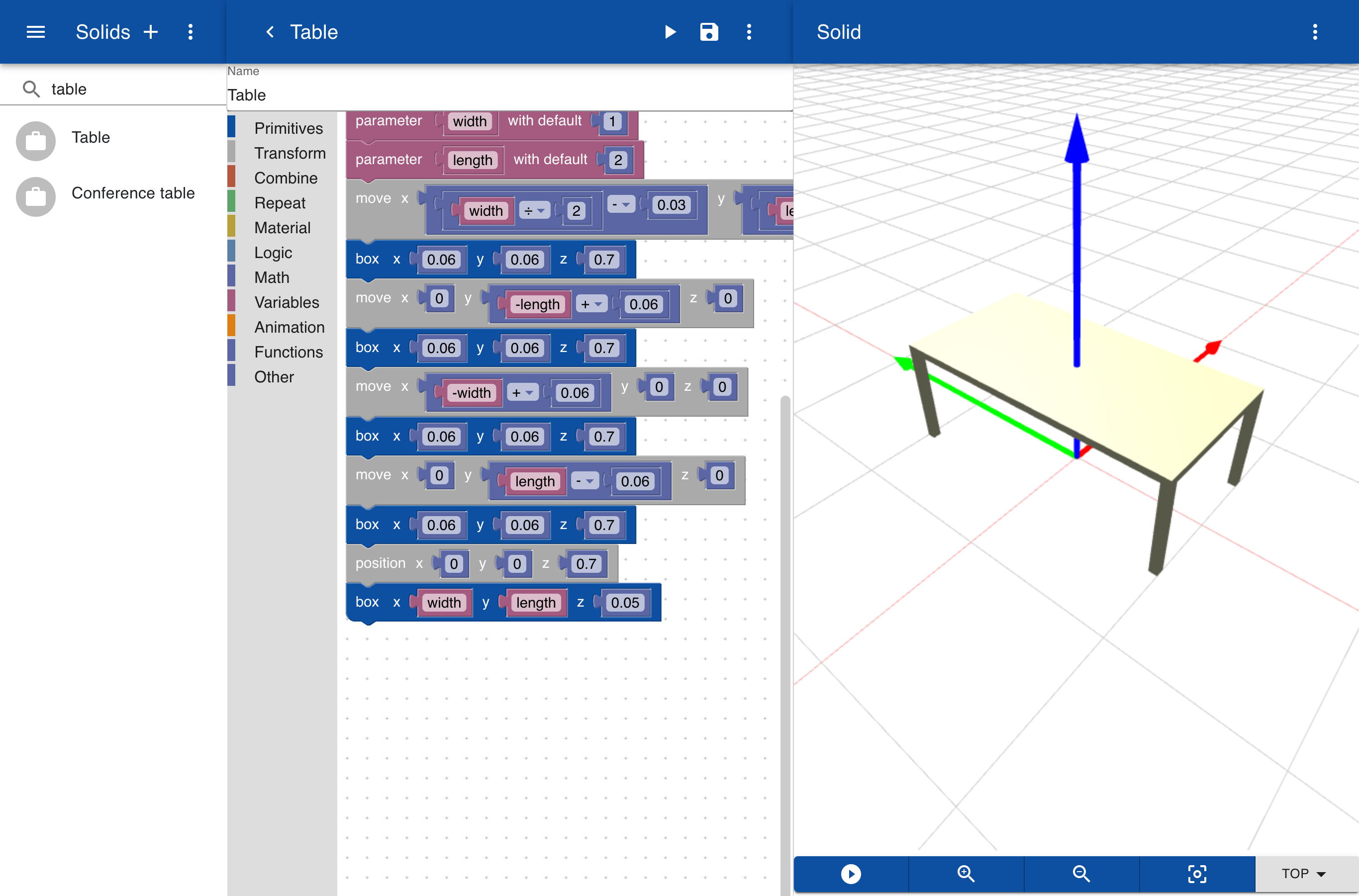1359x896 pixels.
Task: Center the 3D view on the object
Action: pyautogui.click(x=1197, y=873)
